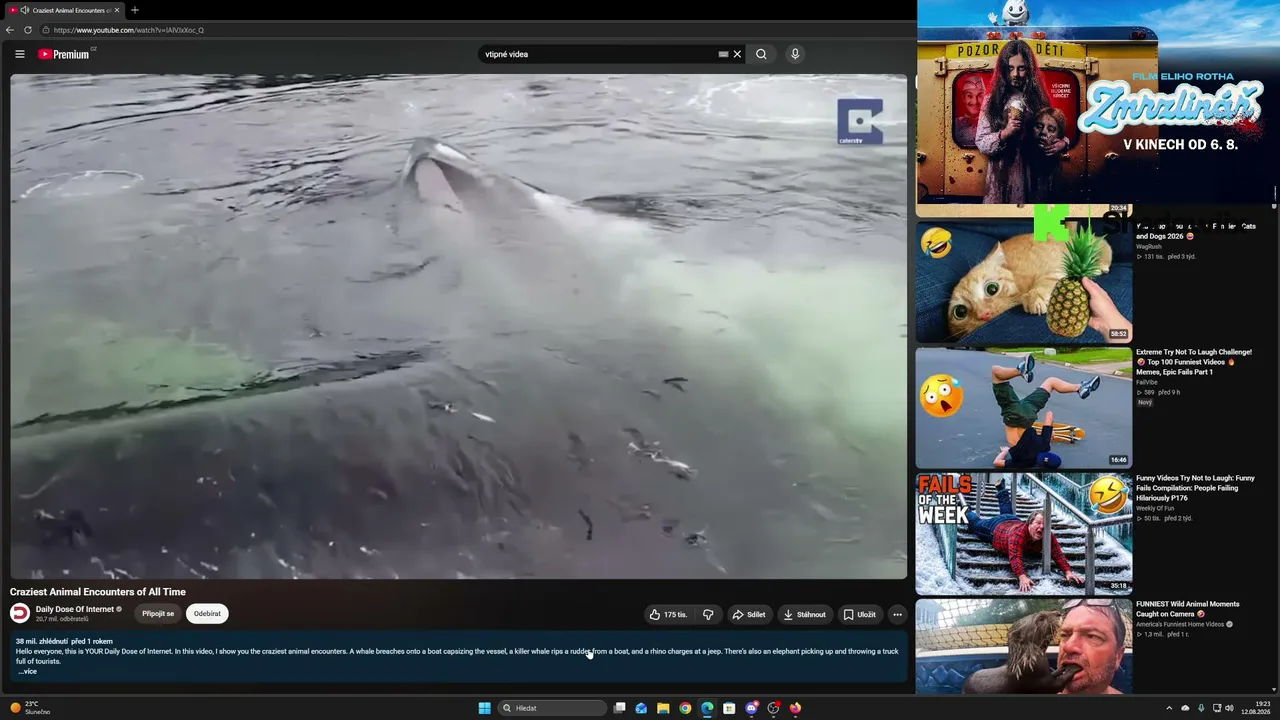1280x720 pixels.
Task: Go back with the browser back arrow
Action: click(10, 30)
